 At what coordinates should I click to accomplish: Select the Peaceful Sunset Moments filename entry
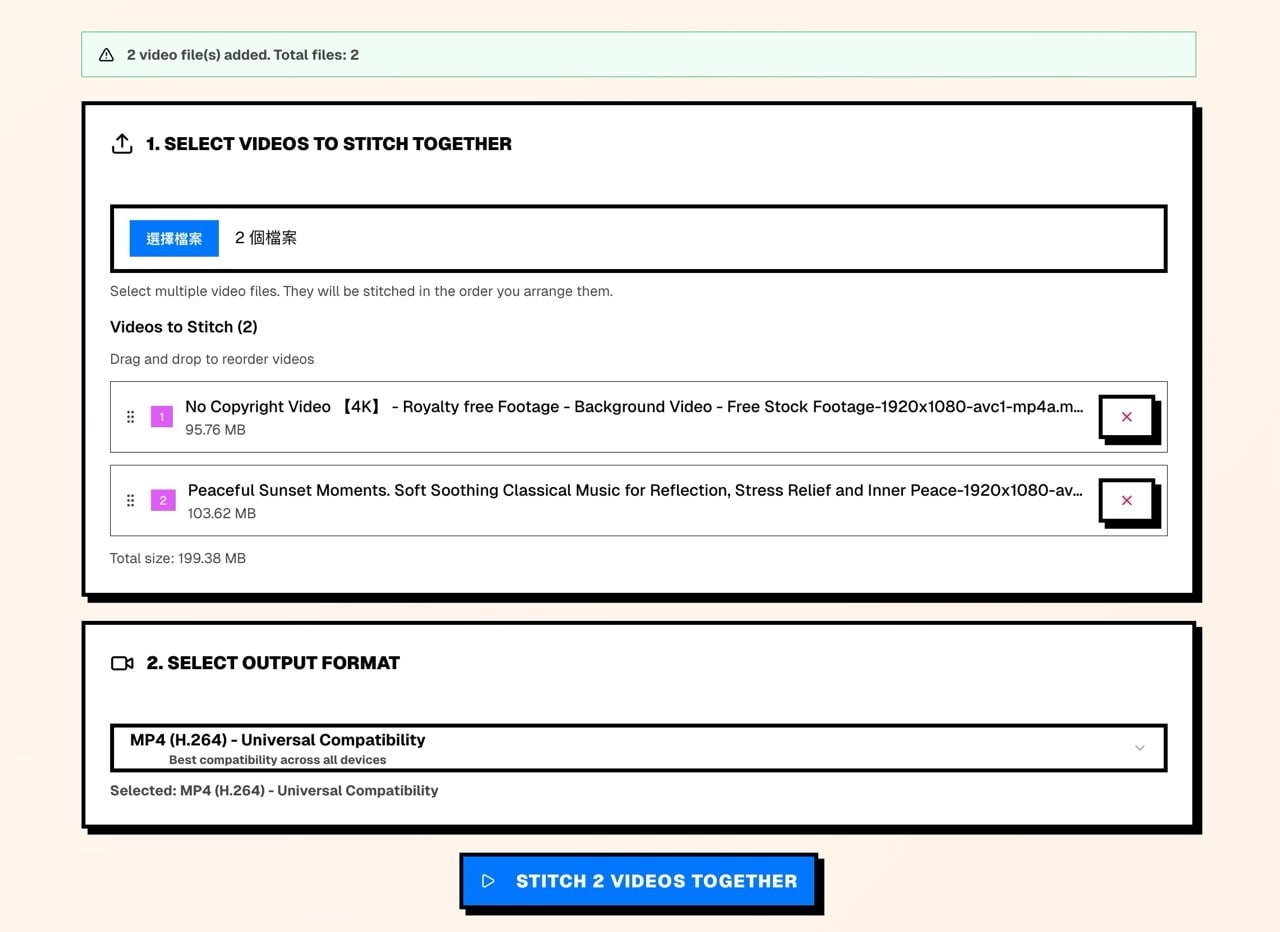tap(634, 490)
